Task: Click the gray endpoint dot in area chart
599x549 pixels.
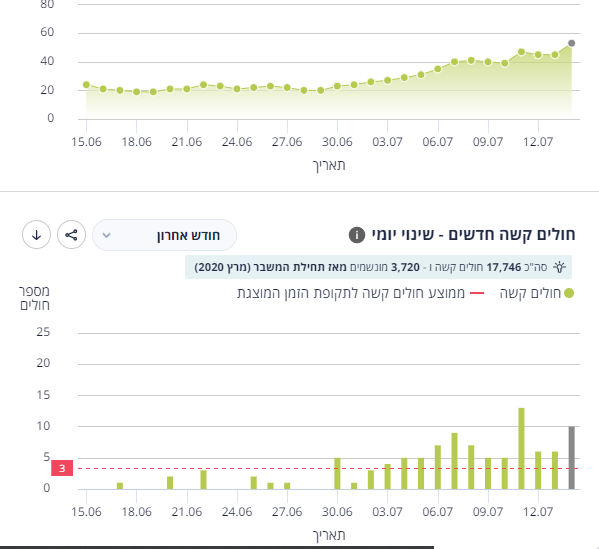Action: [x=571, y=43]
